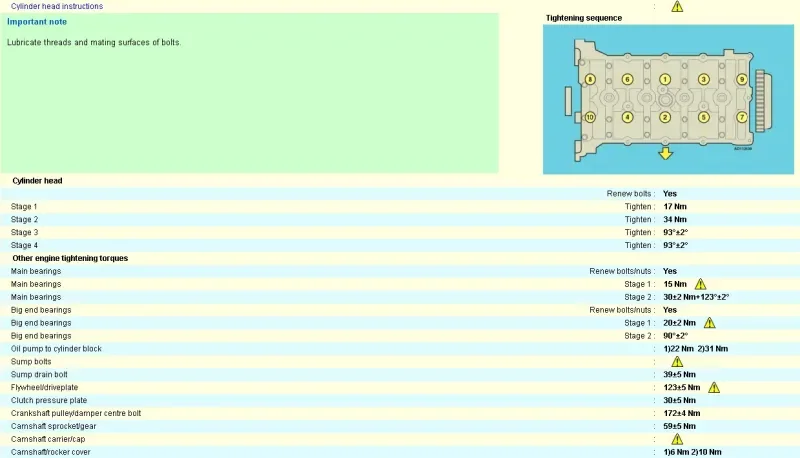Image resolution: width=800 pixels, height=458 pixels.
Task: Select bolt number 1 in tightening sequence diagram
Action: point(664,79)
